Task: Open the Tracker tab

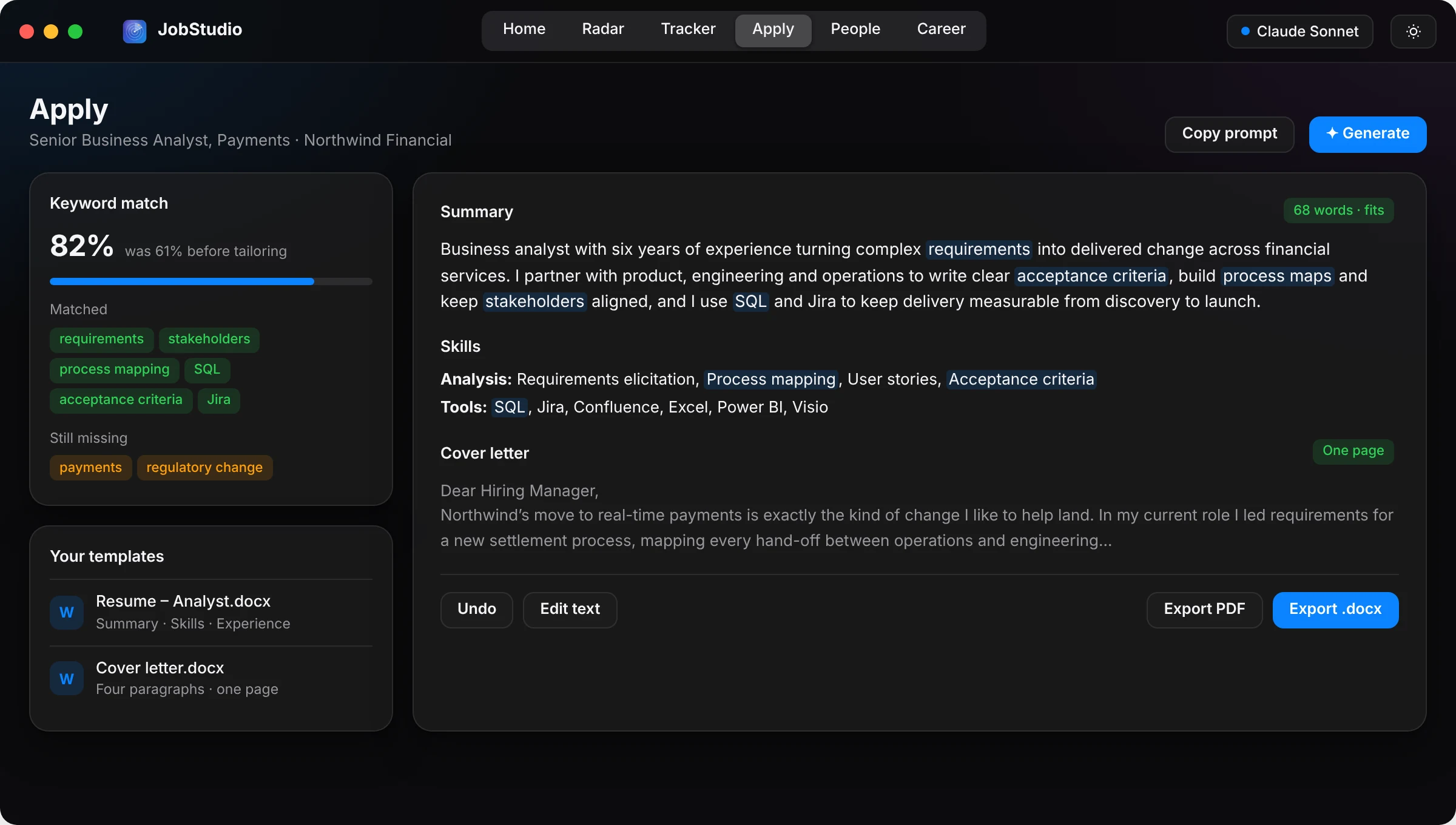Action: 688,29
